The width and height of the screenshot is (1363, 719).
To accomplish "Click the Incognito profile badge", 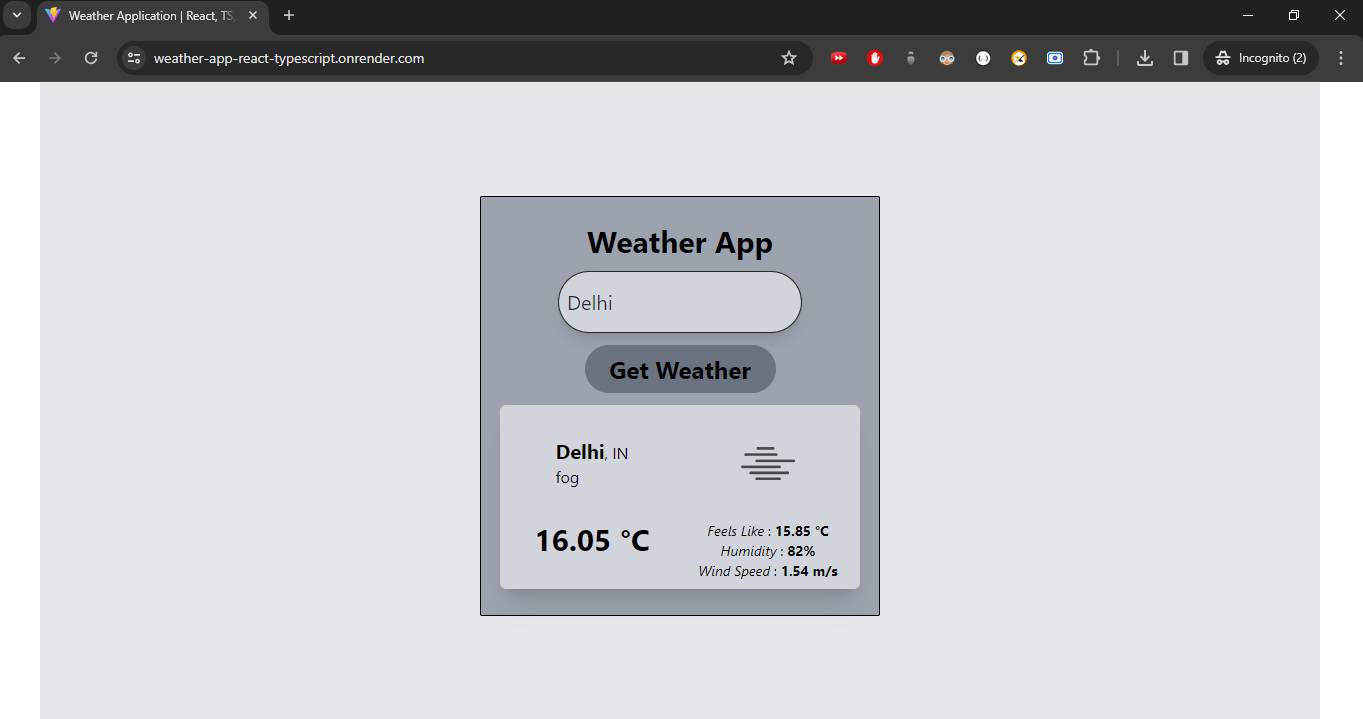I will 1260,58.
